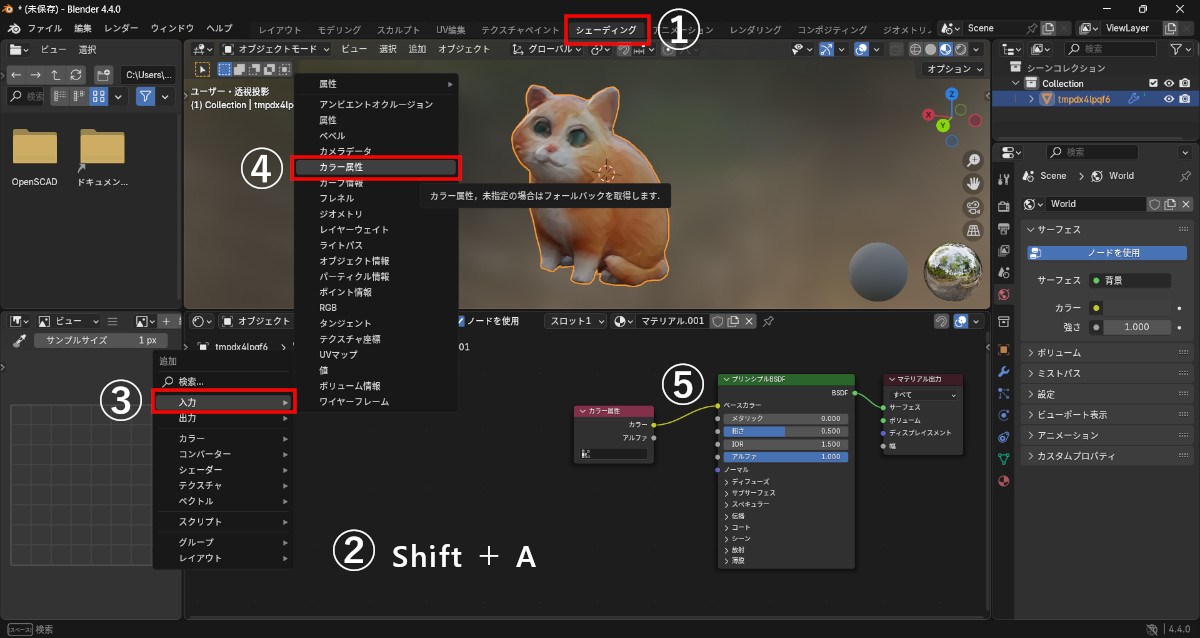Image resolution: width=1200 pixels, height=638 pixels.
Task: Hide Collection in viewport via eye icon
Action: [x=1168, y=83]
